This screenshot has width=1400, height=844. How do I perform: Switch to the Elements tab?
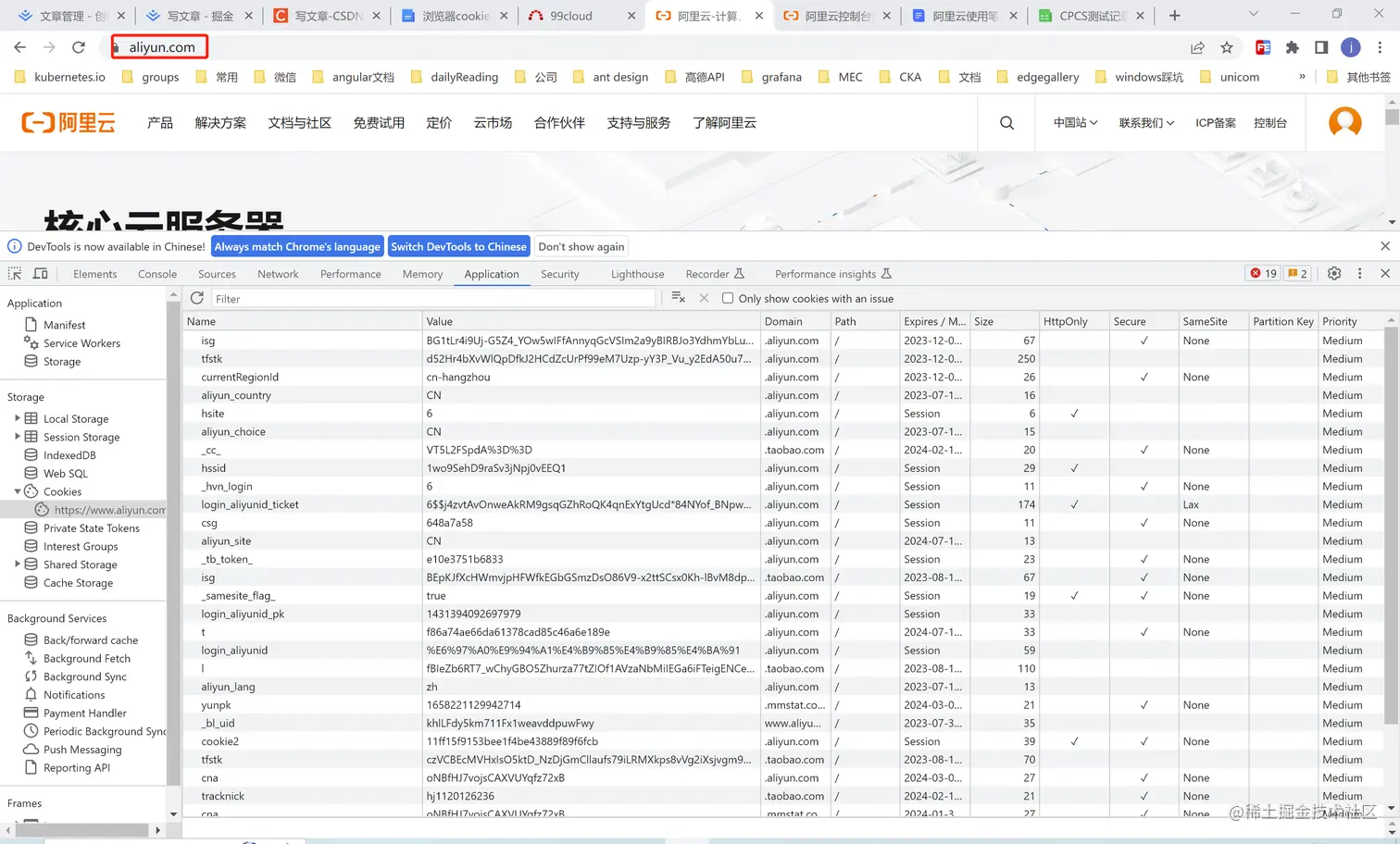click(x=95, y=274)
